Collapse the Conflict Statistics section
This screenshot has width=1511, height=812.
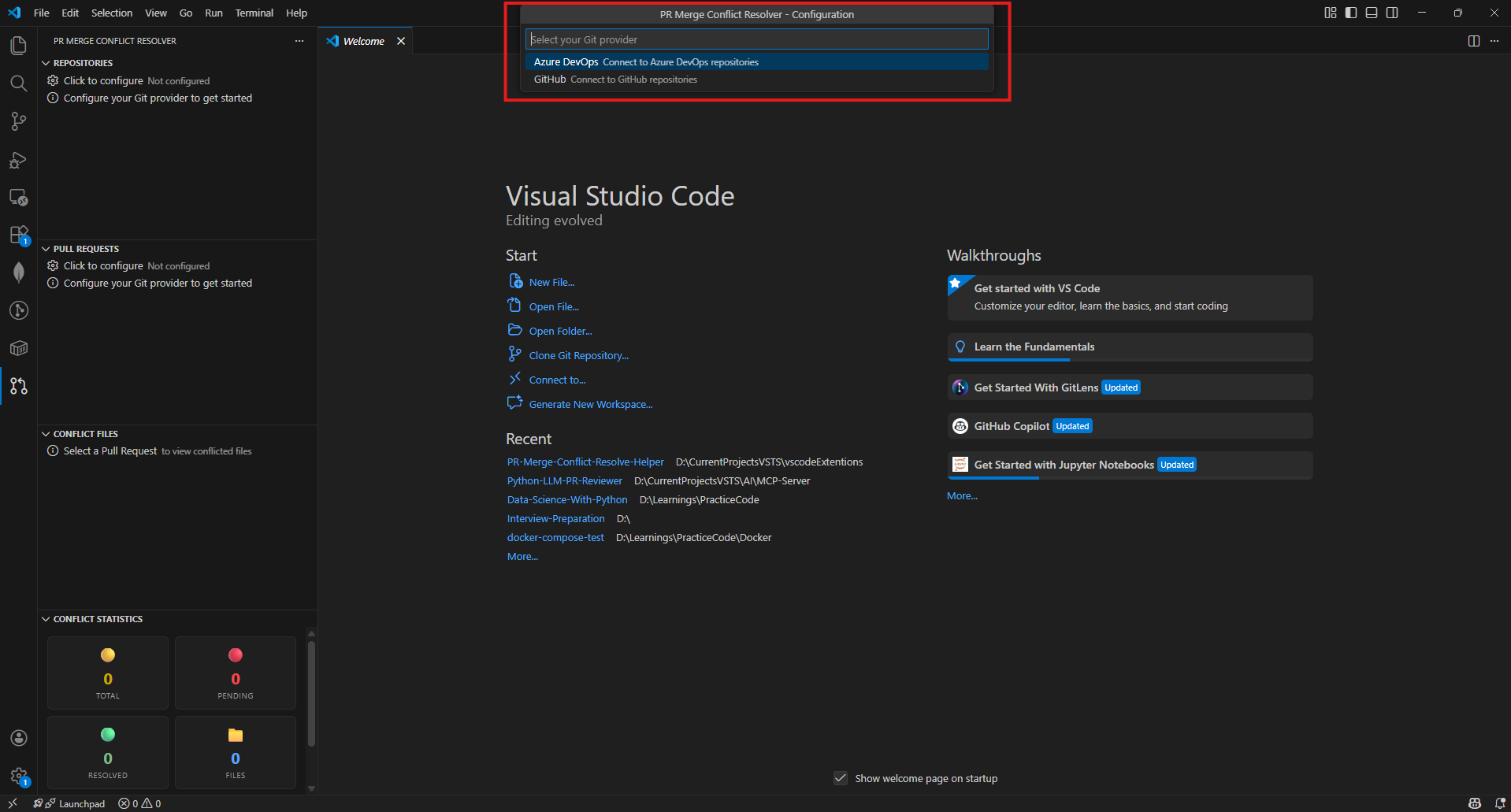(46, 619)
